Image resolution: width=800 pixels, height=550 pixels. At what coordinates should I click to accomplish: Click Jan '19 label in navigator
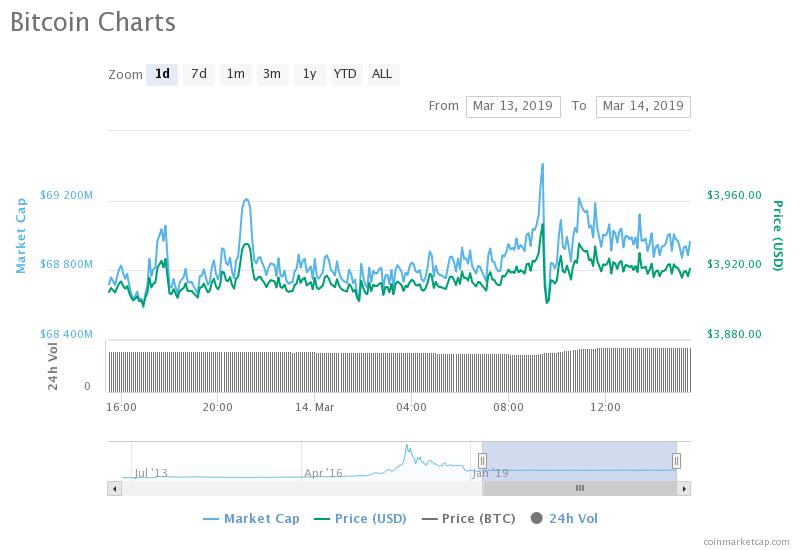click(x=490, y=473)
